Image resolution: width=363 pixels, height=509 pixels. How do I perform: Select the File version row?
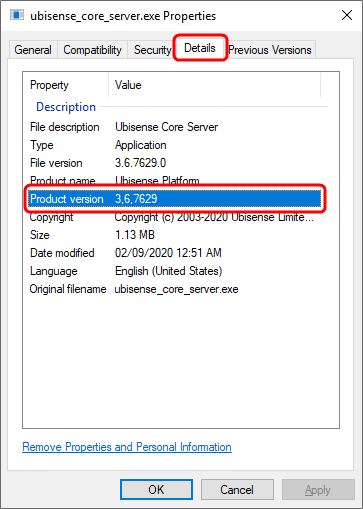point(175,163)
